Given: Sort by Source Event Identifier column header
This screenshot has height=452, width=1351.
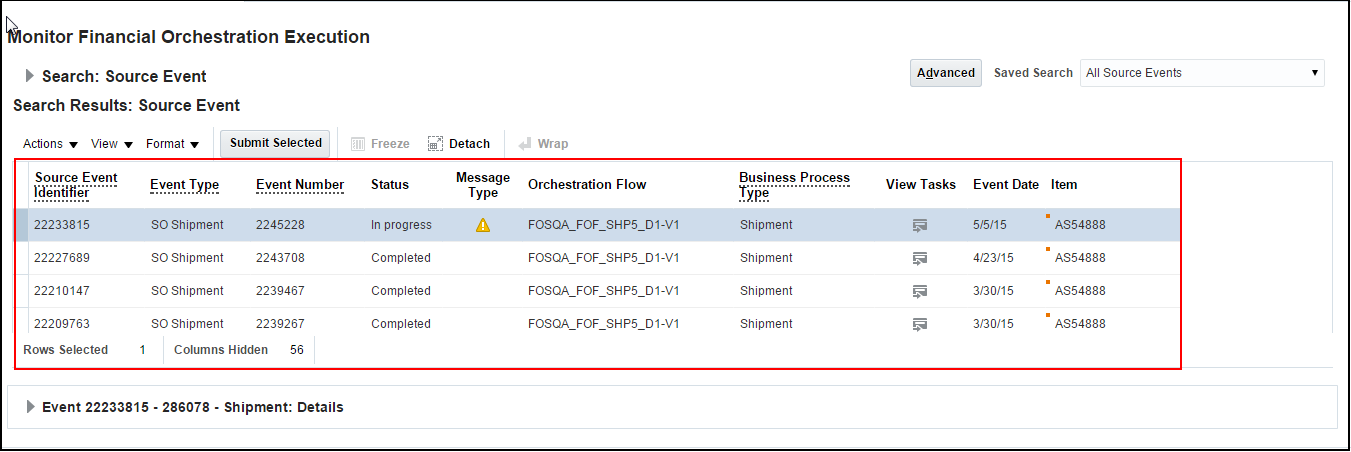Looking at the screenshot, I should coord(76,184).
